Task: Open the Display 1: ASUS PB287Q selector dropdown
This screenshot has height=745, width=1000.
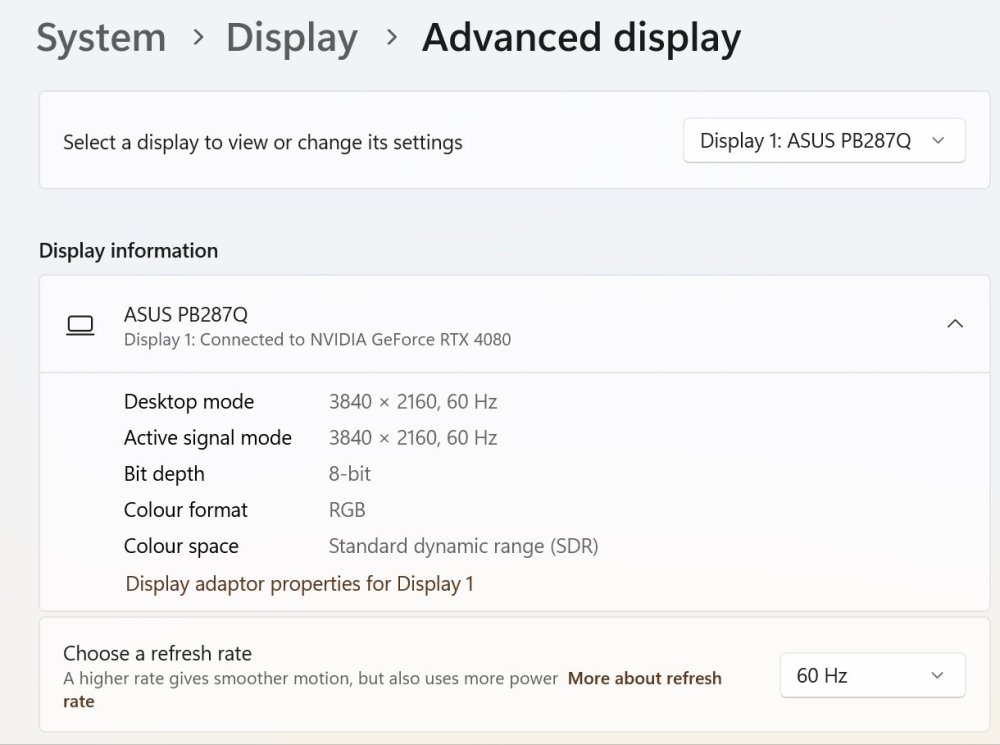Action: pyautogui.click(x=824, y=141)
